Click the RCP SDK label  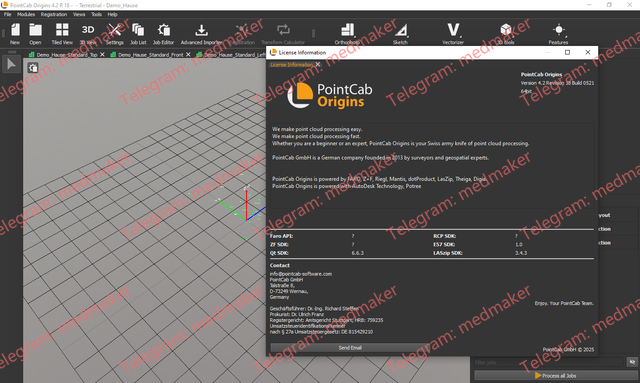(444, 236)
